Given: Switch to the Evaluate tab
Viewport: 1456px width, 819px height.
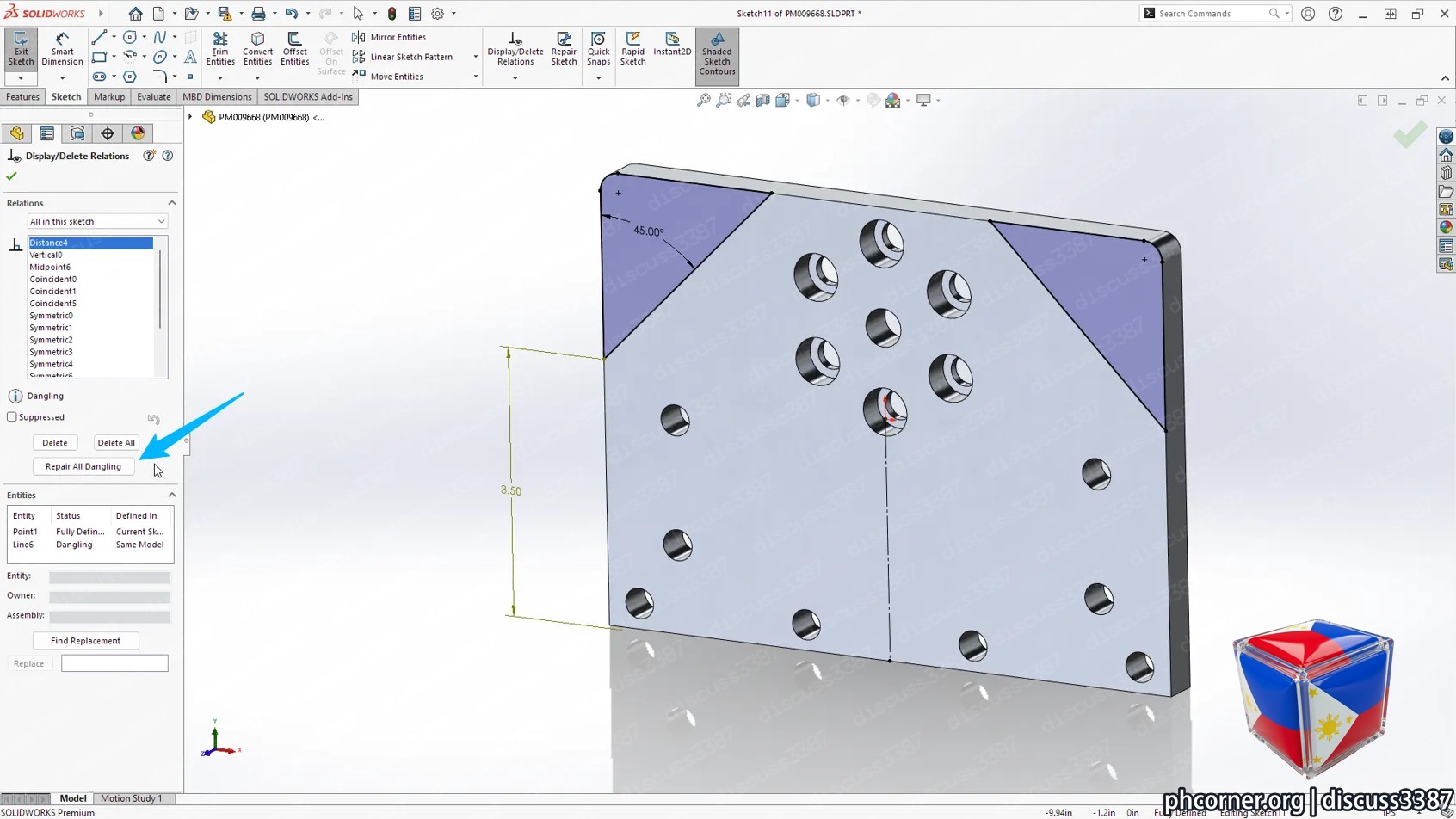Looking at the screenshot, I should tap(153, 97).
